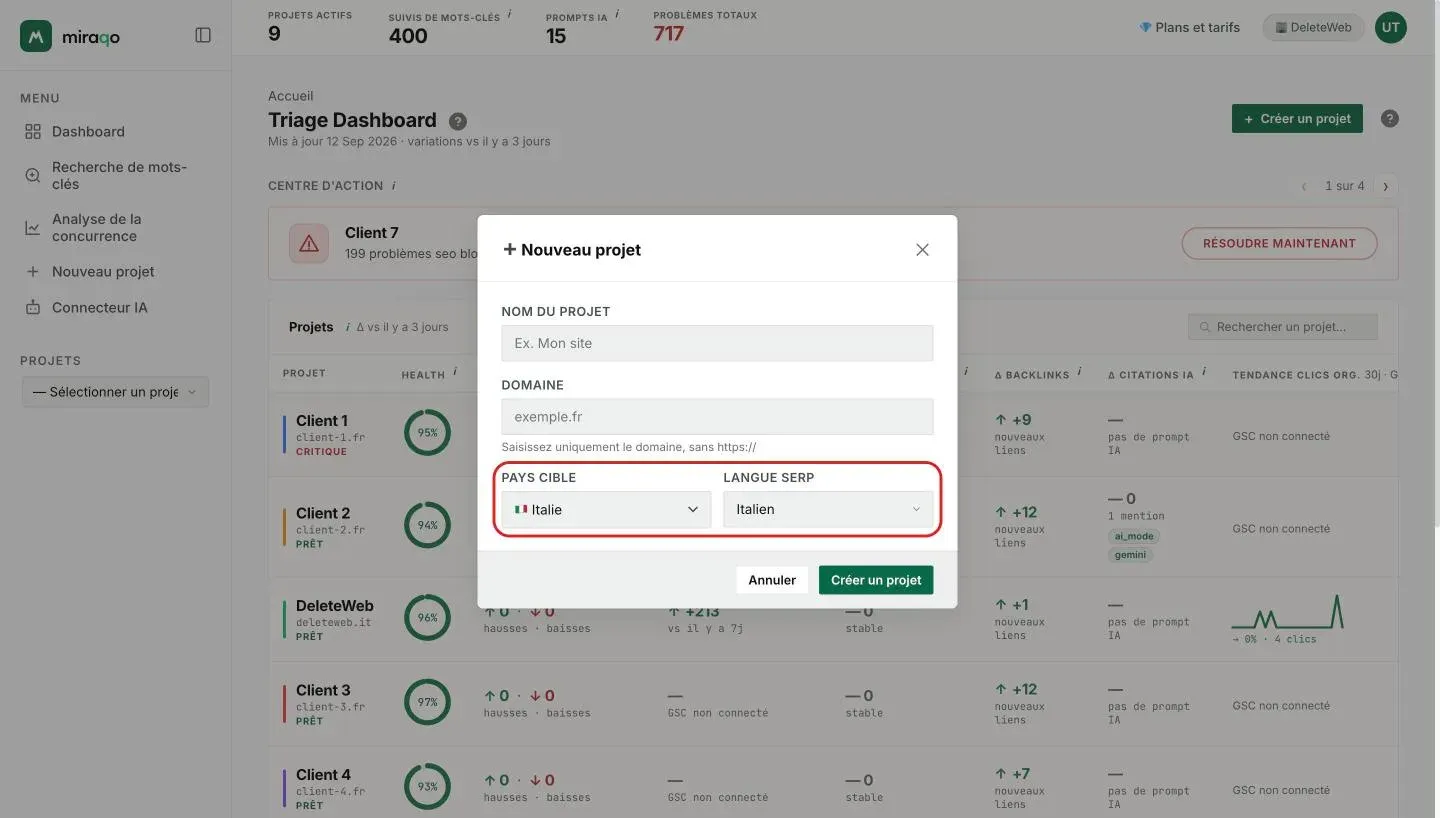Click Résoudre maintenant button
The height and width of the screenshot is (818, 1440).
[1279, 243]
